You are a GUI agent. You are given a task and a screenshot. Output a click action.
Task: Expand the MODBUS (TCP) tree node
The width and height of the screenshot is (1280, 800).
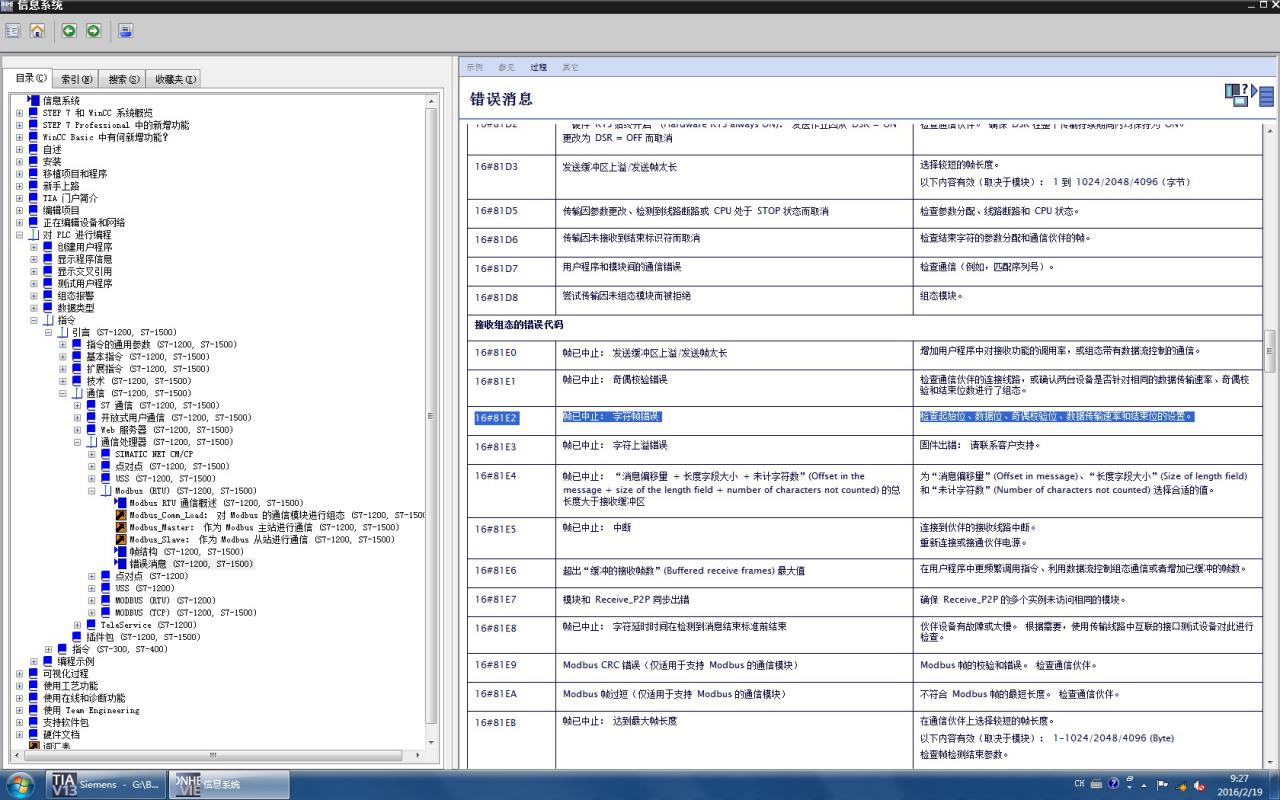click(91, 613)
